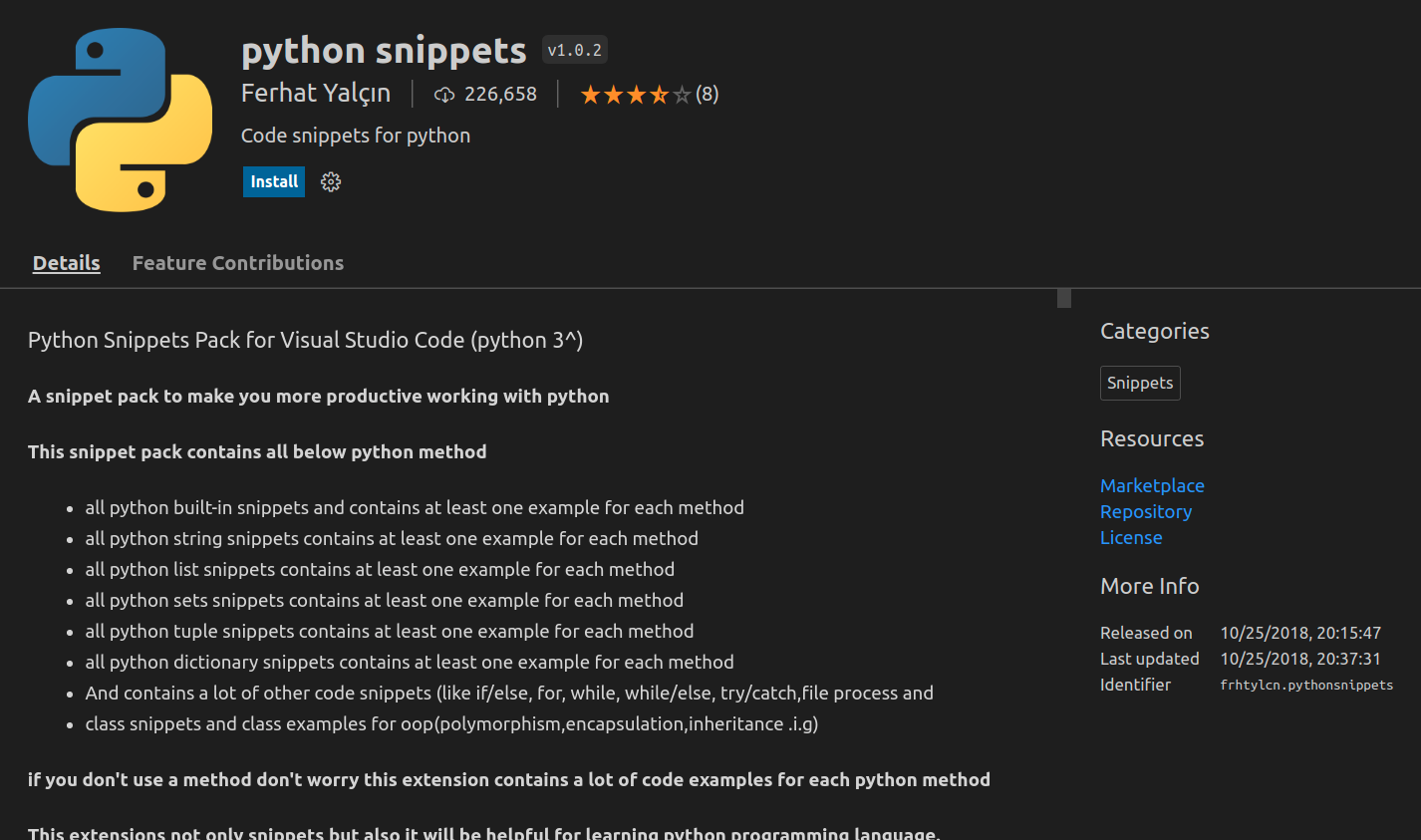1421x840 pixels.
Task: Open the Repository link
Action: click(1145, 511)
